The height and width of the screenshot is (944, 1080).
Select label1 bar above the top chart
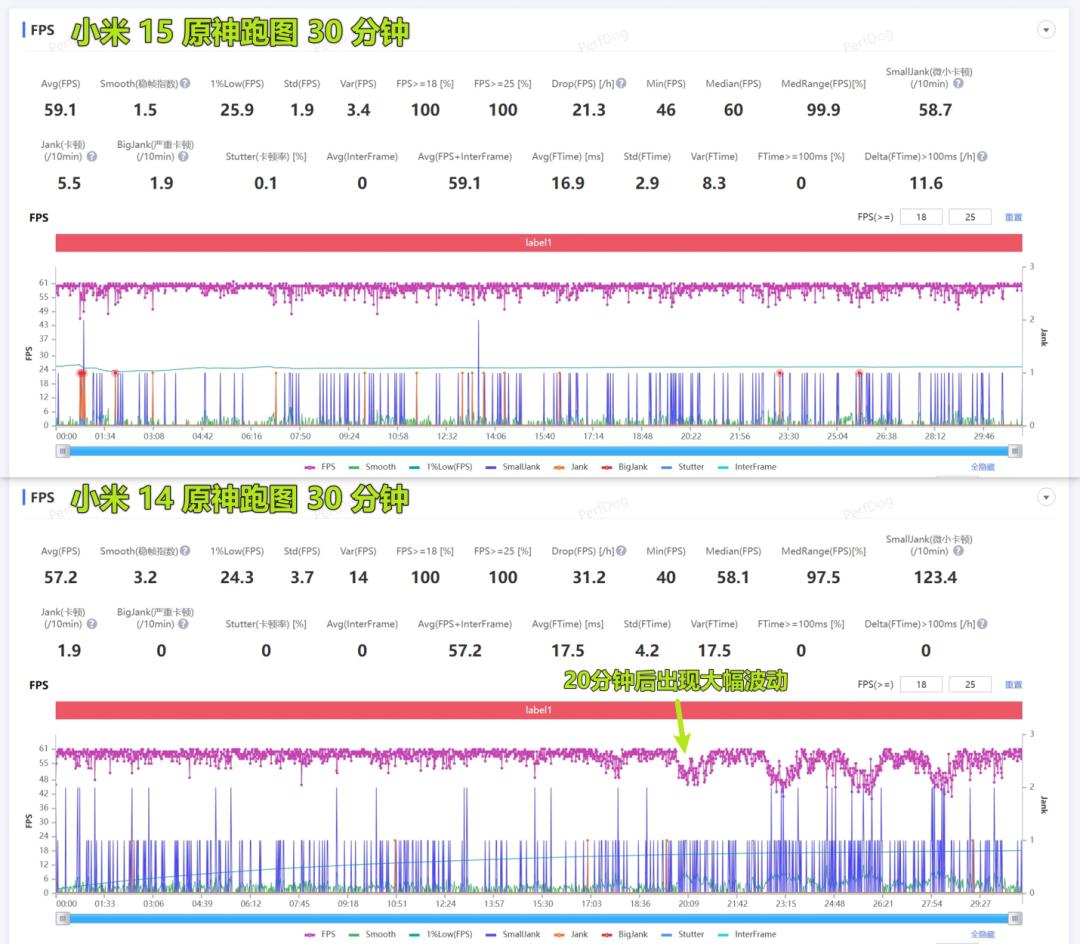coord(539,243)
